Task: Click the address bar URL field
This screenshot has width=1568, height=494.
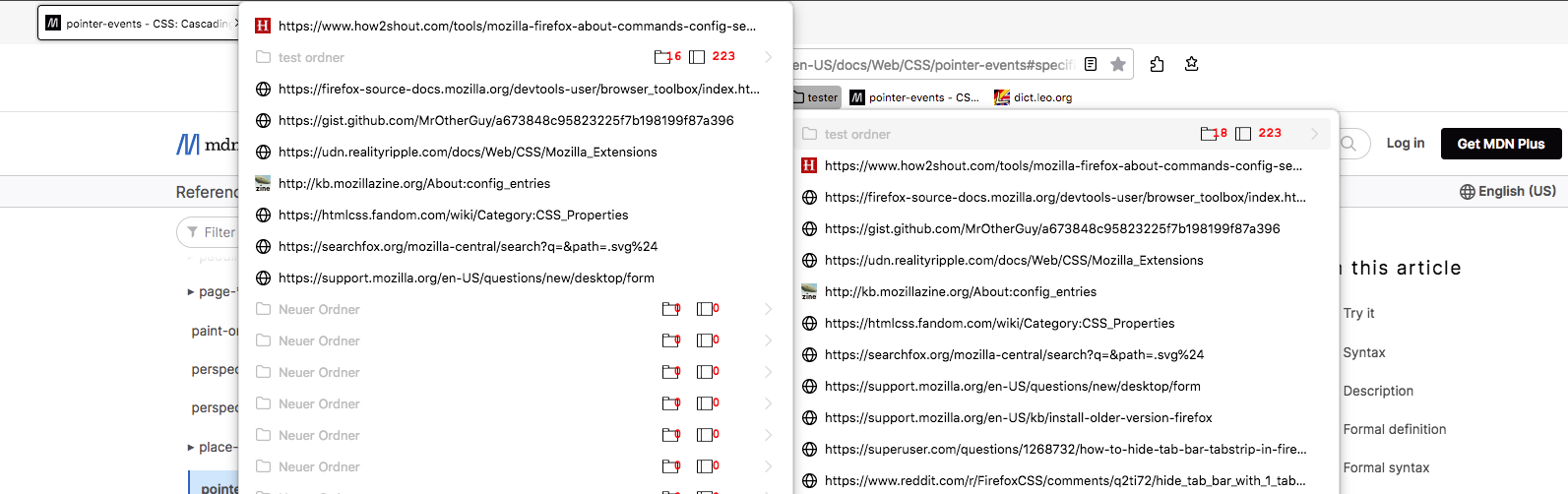Action: click(933, 65)
